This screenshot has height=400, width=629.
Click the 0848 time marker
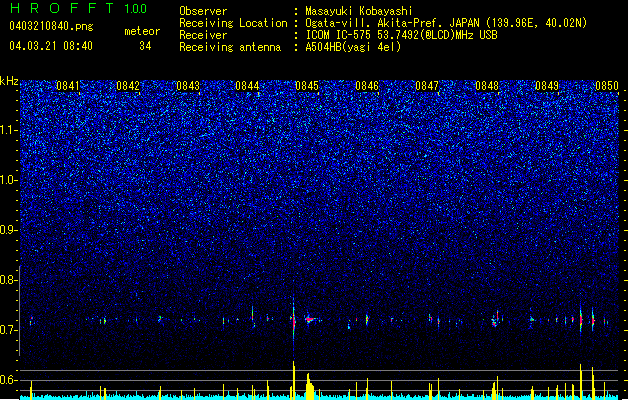tap(487, 86)
